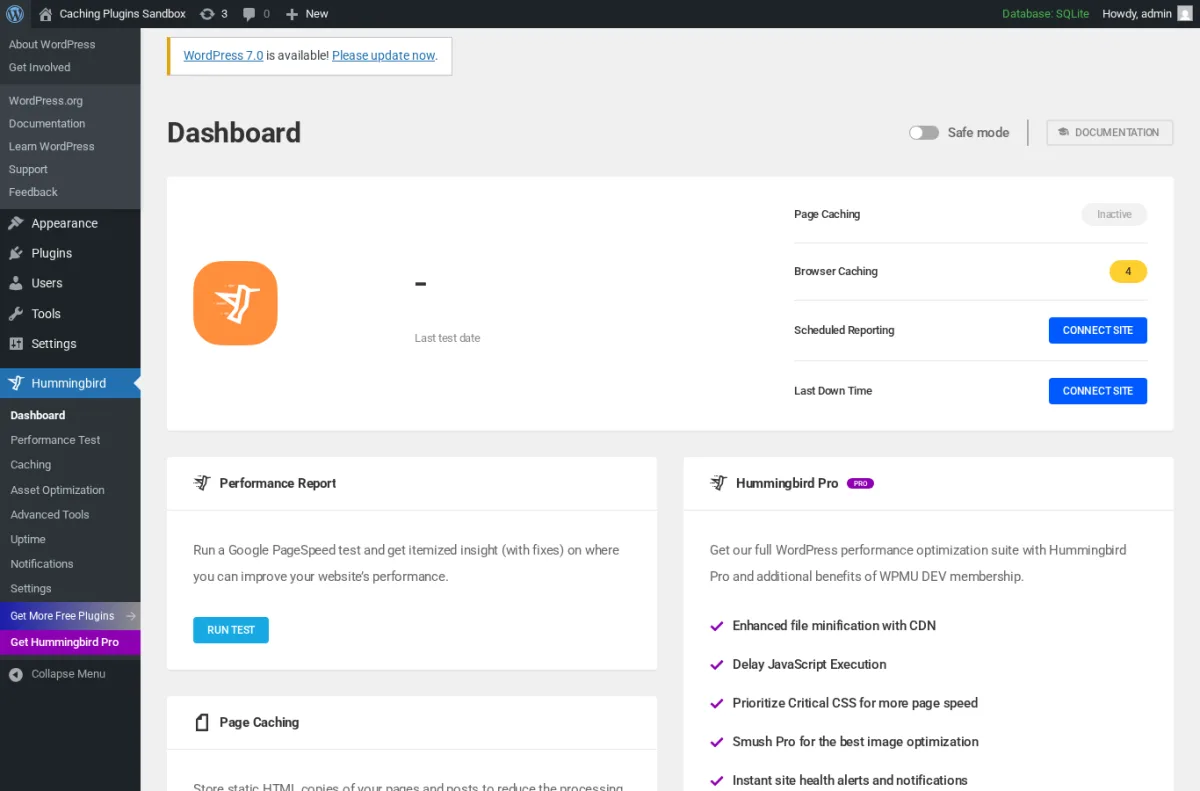
Task: Click Connect Site for Scheduled Reporting
Action: point(1098,330)
